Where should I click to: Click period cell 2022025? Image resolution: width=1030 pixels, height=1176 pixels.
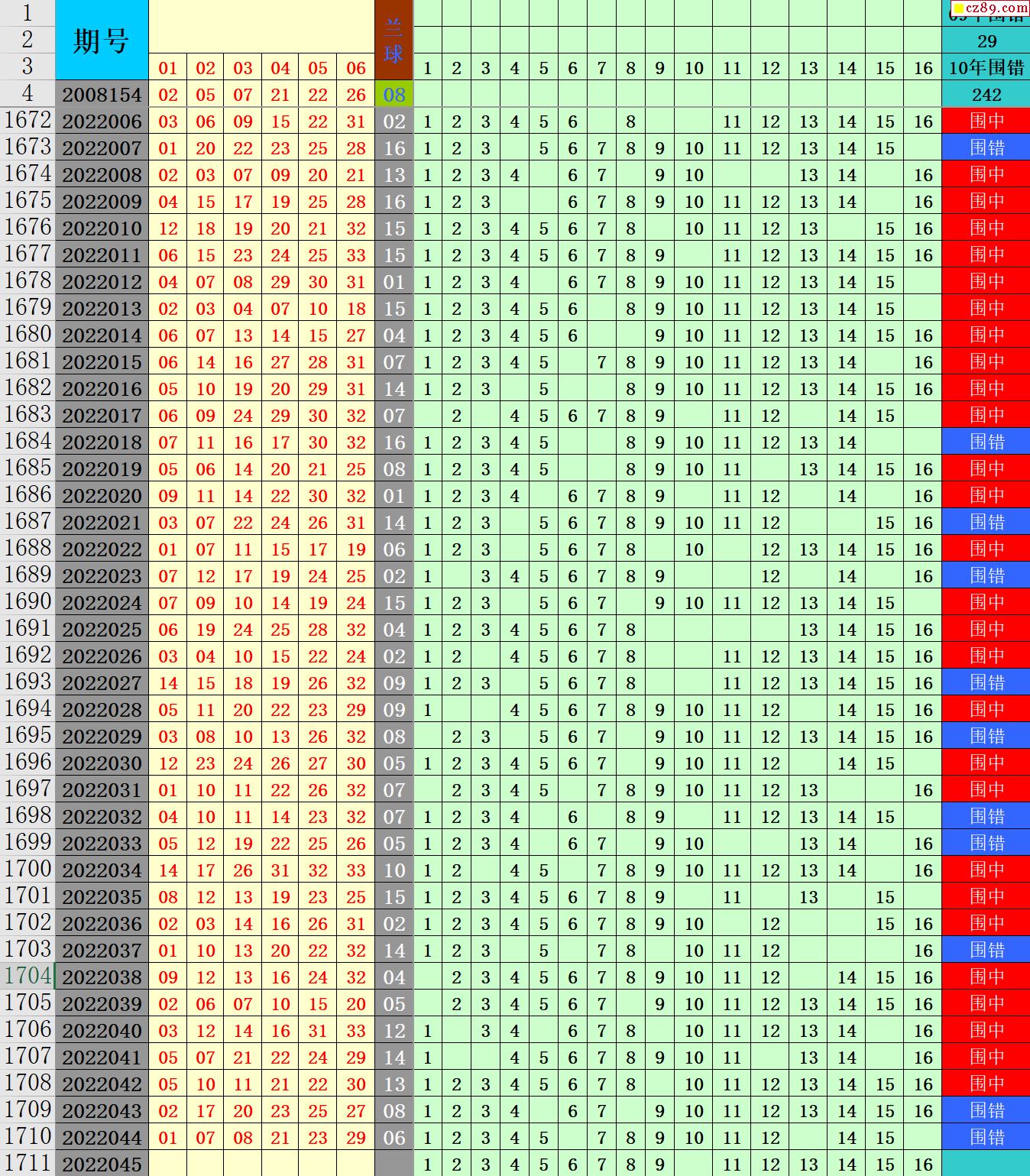tap(102, 630)
